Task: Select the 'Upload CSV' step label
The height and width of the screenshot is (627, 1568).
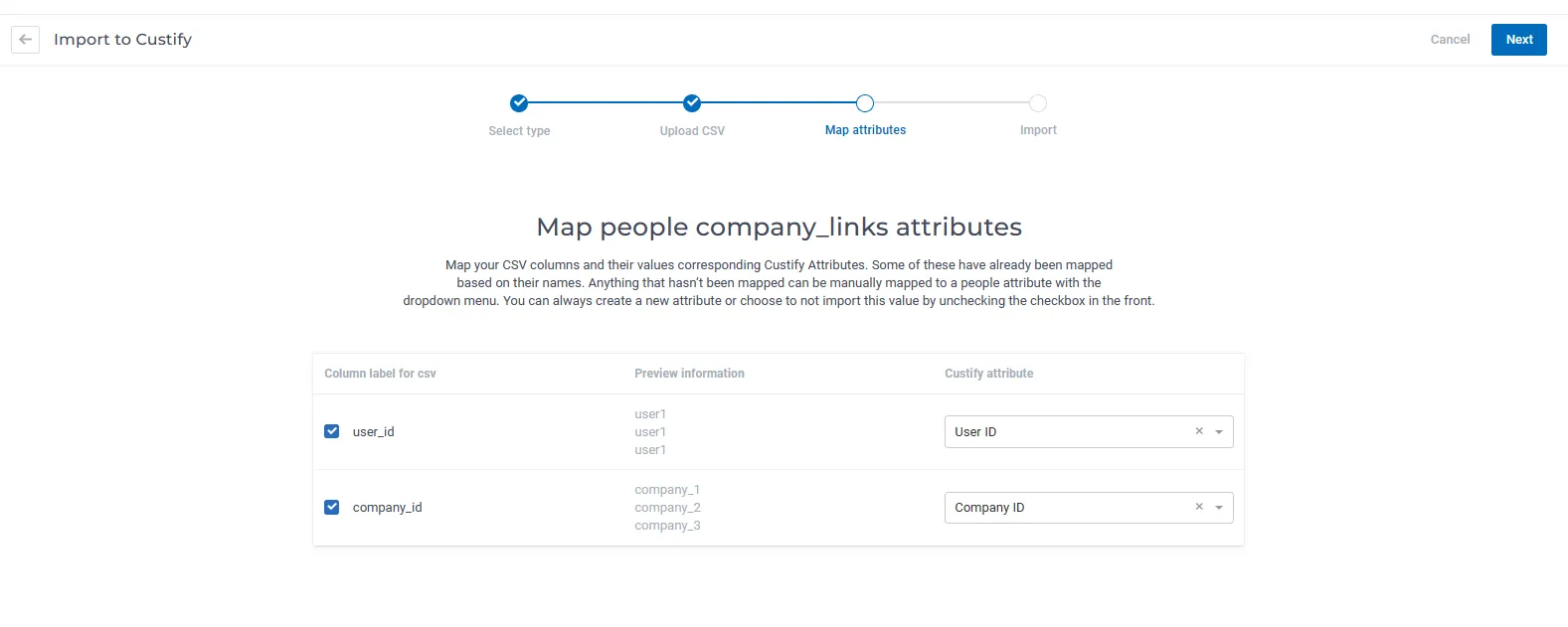Action: tap(692, 131)
